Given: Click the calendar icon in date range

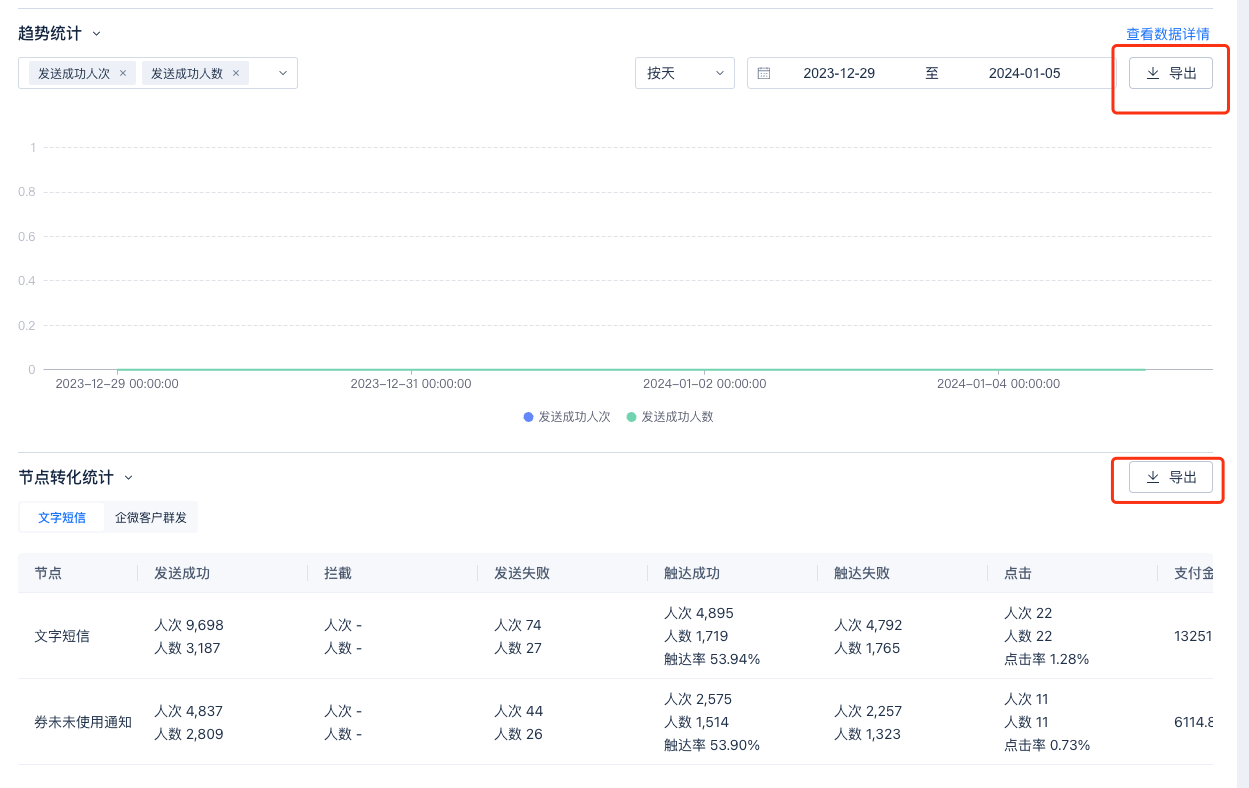Looking at the screenshot, I should click(764, 73).
